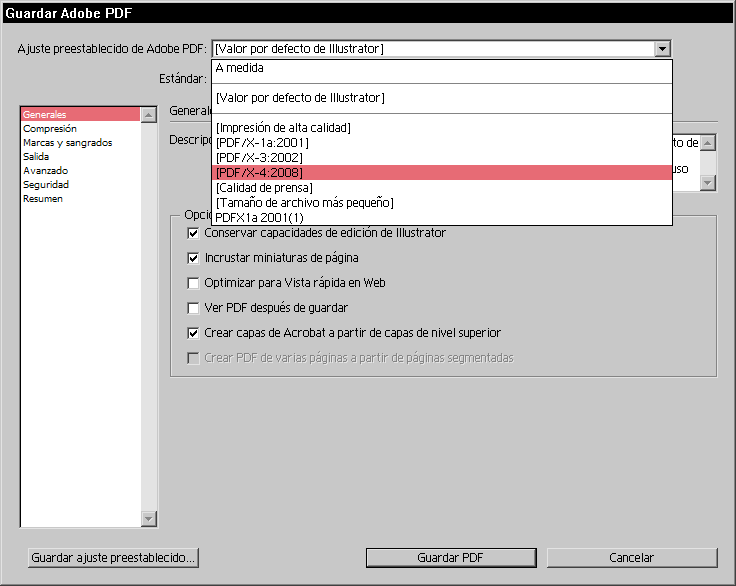Toggle 'Conservar capacidades de edición de Illustrator' checkbox
This screenshot has width=736, height=586.
pos(193,233)
